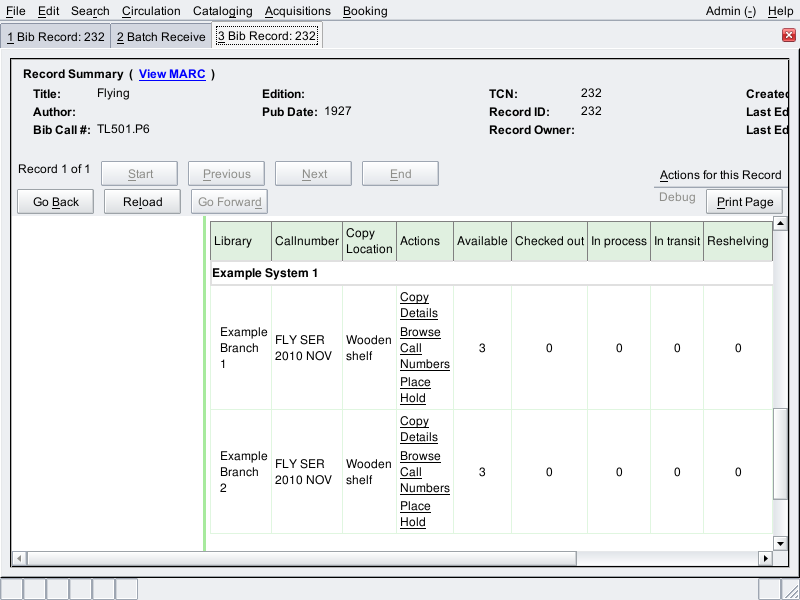
Task: Open the Circulation menu
Action: [x=151, y=11]
